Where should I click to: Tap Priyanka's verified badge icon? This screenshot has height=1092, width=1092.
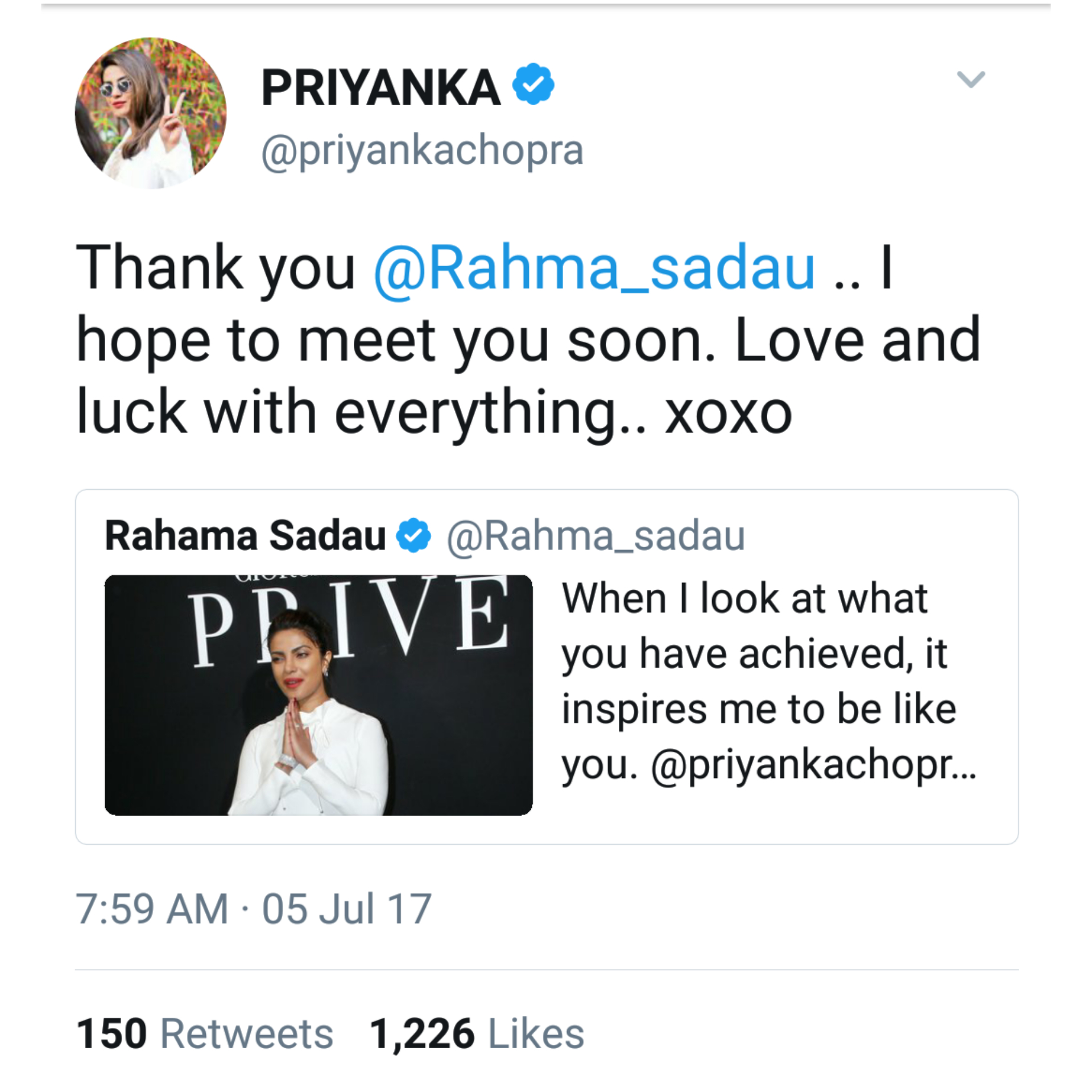tap(533, 84)
